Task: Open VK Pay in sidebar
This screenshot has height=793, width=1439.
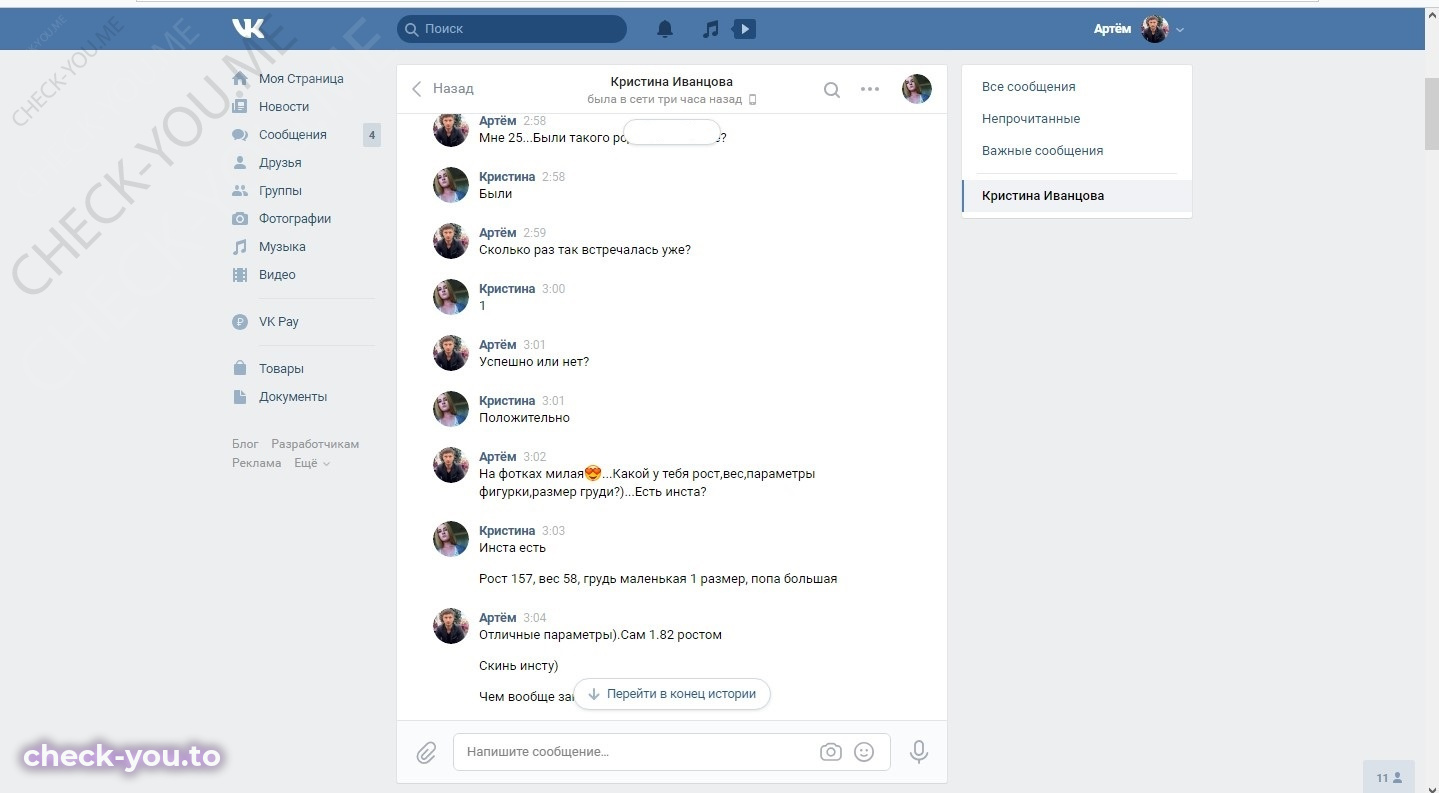Action: pos(279,322)
